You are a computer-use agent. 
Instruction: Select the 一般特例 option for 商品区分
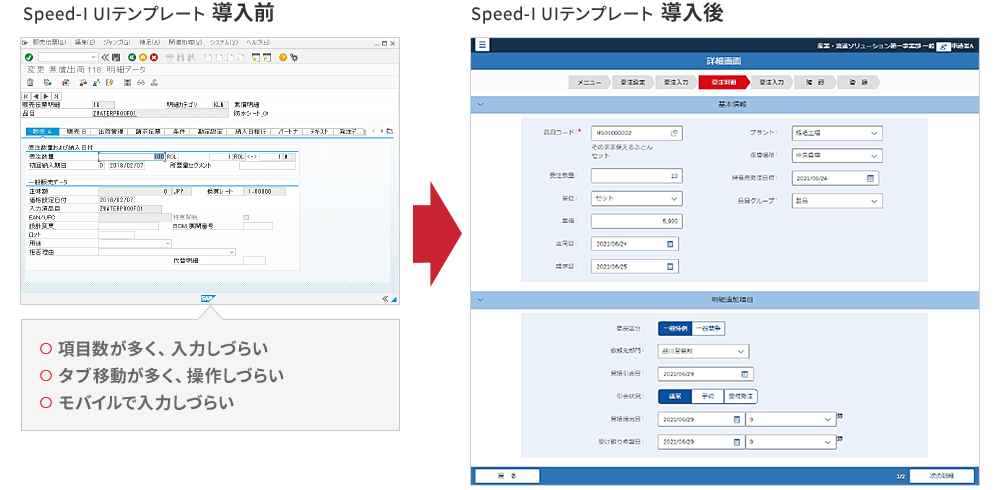pos(675,329)
